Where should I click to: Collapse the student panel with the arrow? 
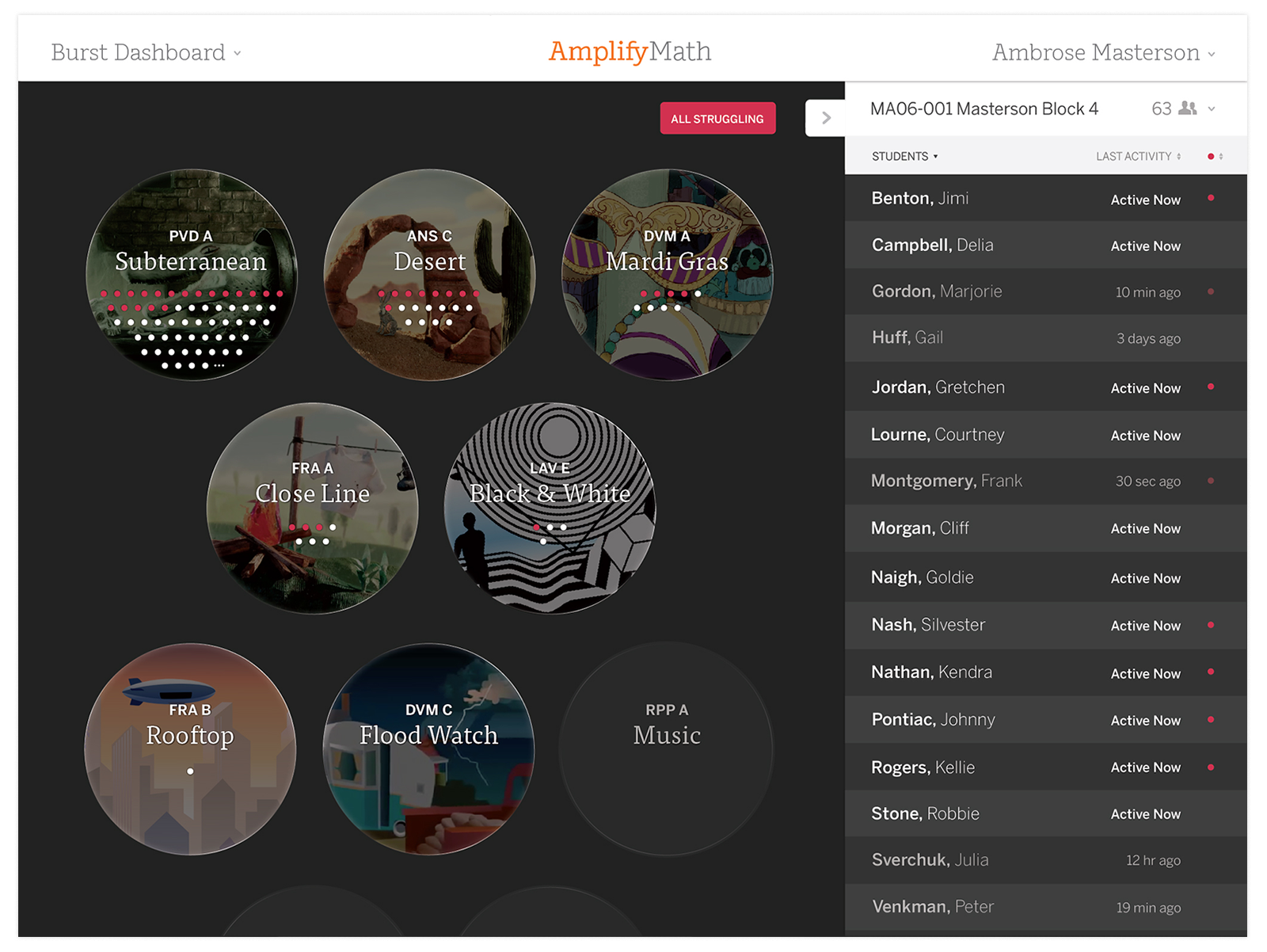pyautogui.click(x=826, y=118)
